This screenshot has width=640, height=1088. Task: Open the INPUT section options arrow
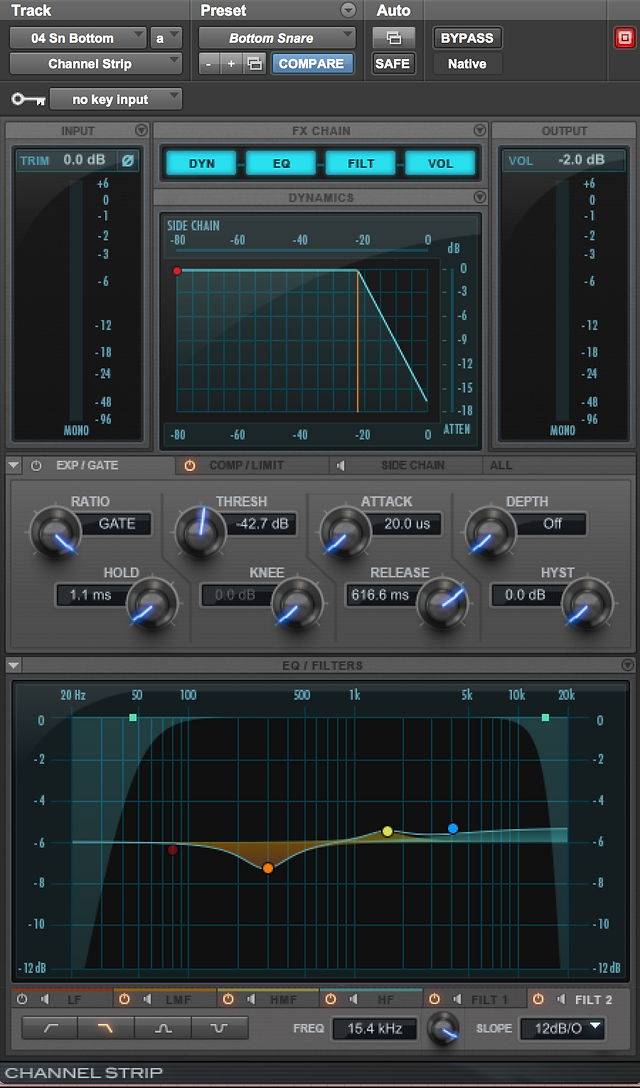141,130
